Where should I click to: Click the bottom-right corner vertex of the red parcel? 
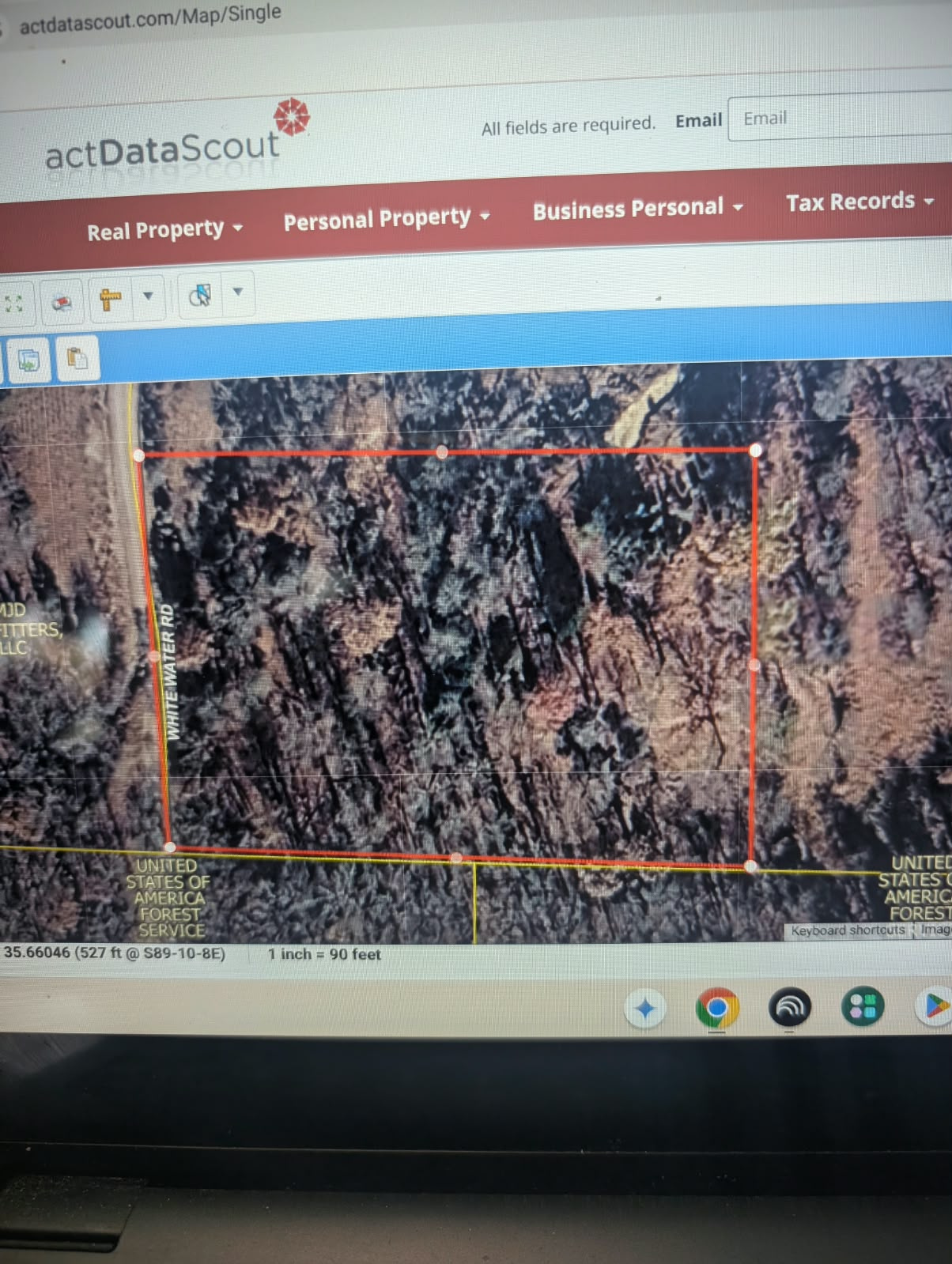coord(750,866)
